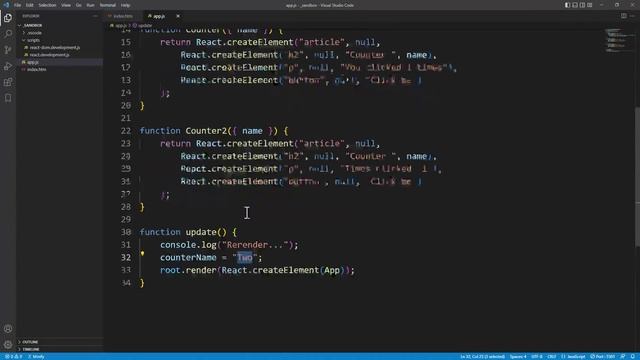Click the editor minimap
Screen dimensions: 640x360
pyautogui.click(x=618, y=40)
